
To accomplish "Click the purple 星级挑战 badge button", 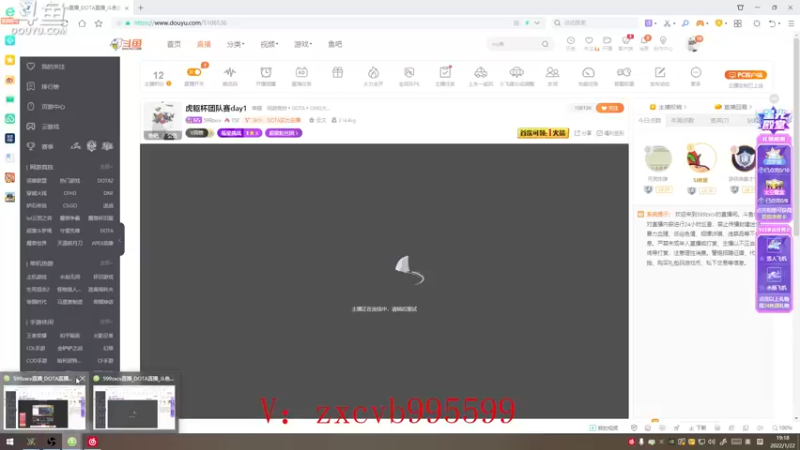I will tap(239, 133).
